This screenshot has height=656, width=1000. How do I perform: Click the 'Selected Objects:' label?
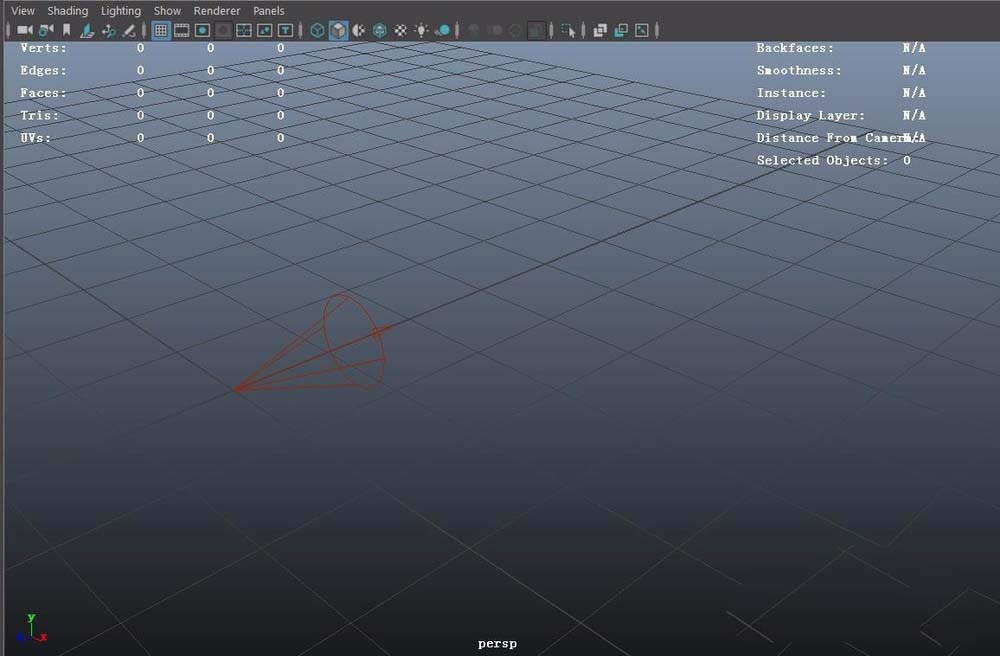tap(822, 161)
